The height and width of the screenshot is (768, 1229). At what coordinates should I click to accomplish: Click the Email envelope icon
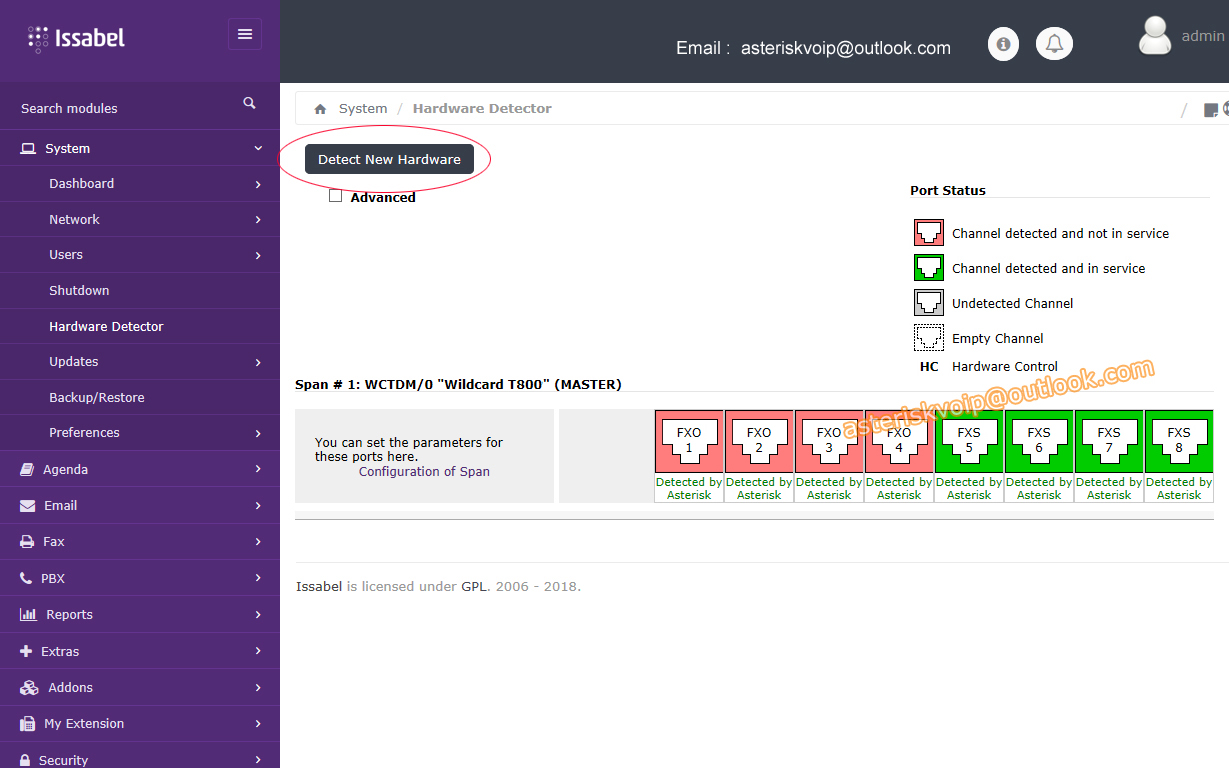click(27, 506)
